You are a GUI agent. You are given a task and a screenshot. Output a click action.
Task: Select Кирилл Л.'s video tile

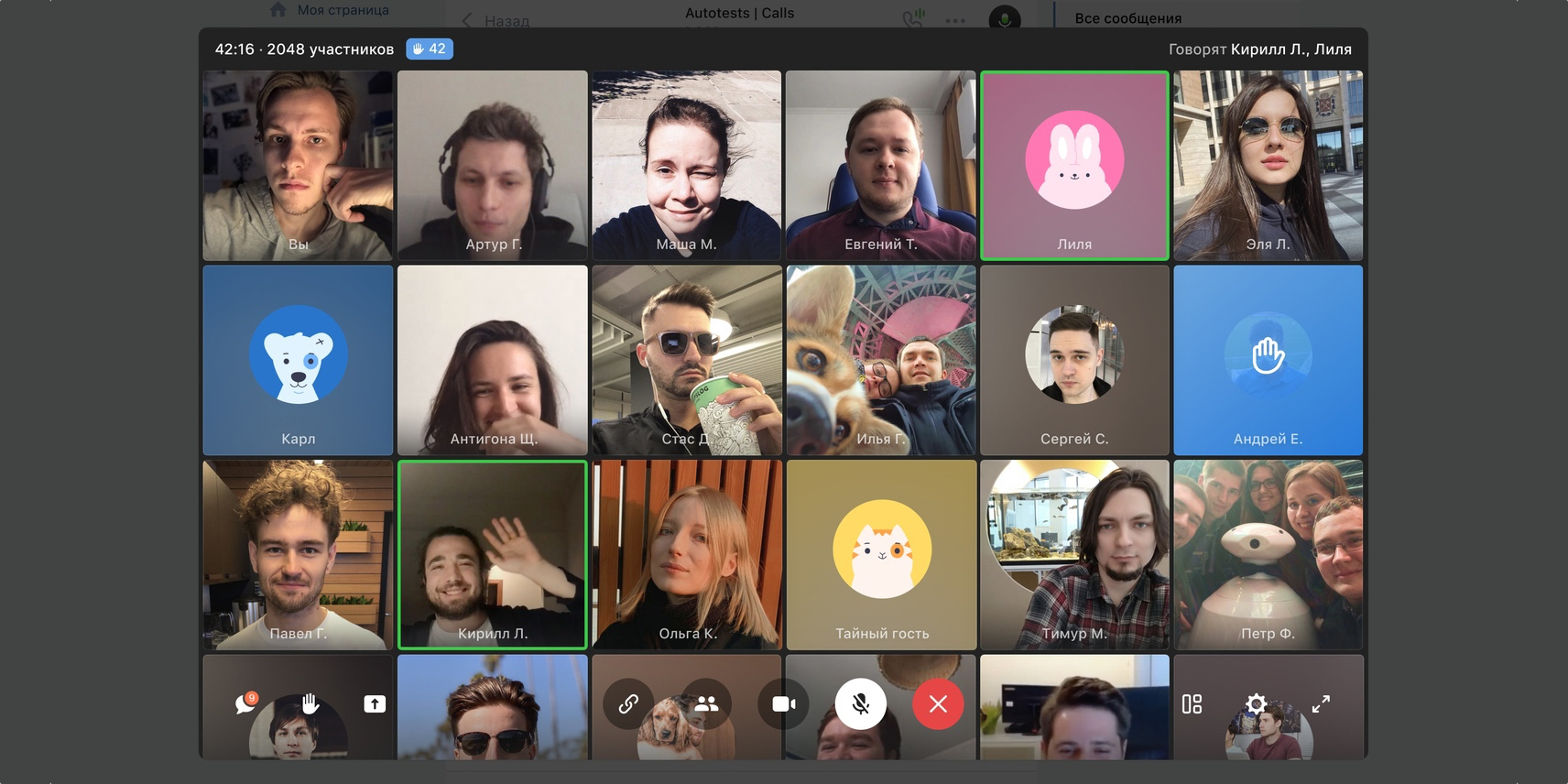coord(493,555)
